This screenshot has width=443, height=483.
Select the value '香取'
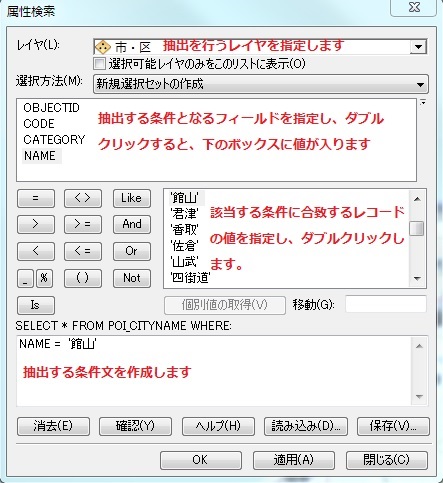point(184,230)
